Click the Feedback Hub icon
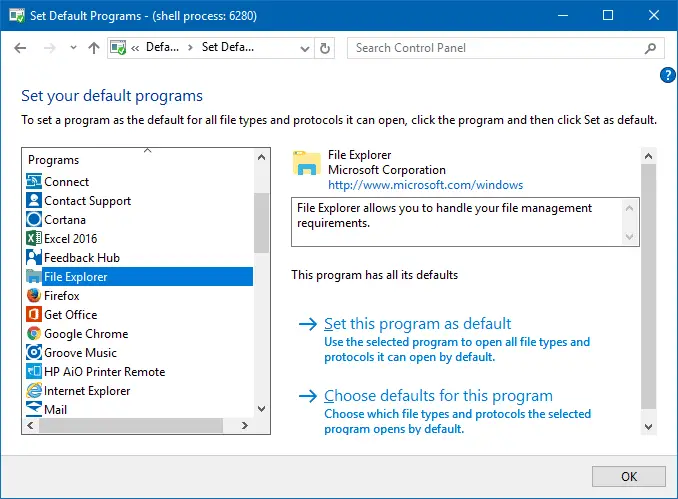 coord(34,258)
